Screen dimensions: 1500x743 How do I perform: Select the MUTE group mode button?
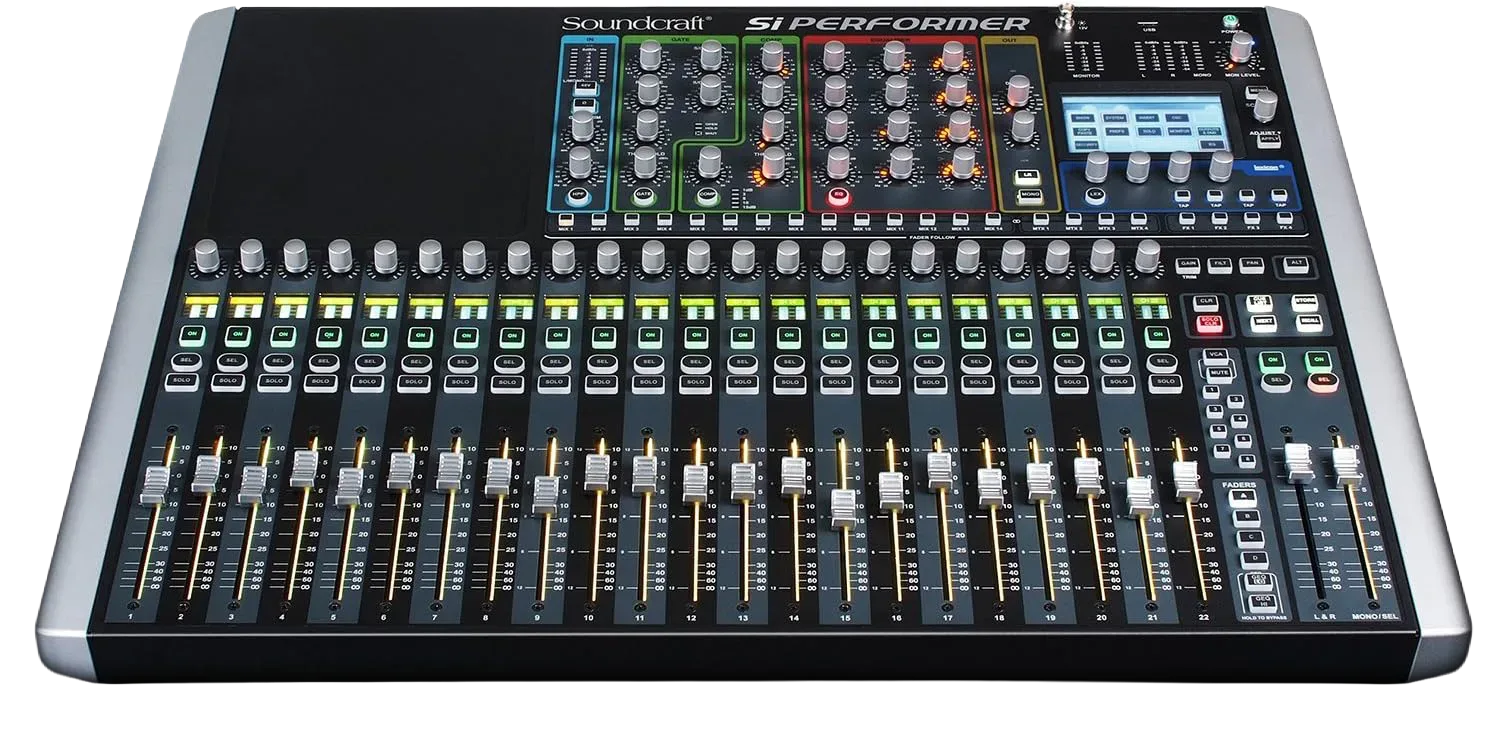coord(1220,374)
